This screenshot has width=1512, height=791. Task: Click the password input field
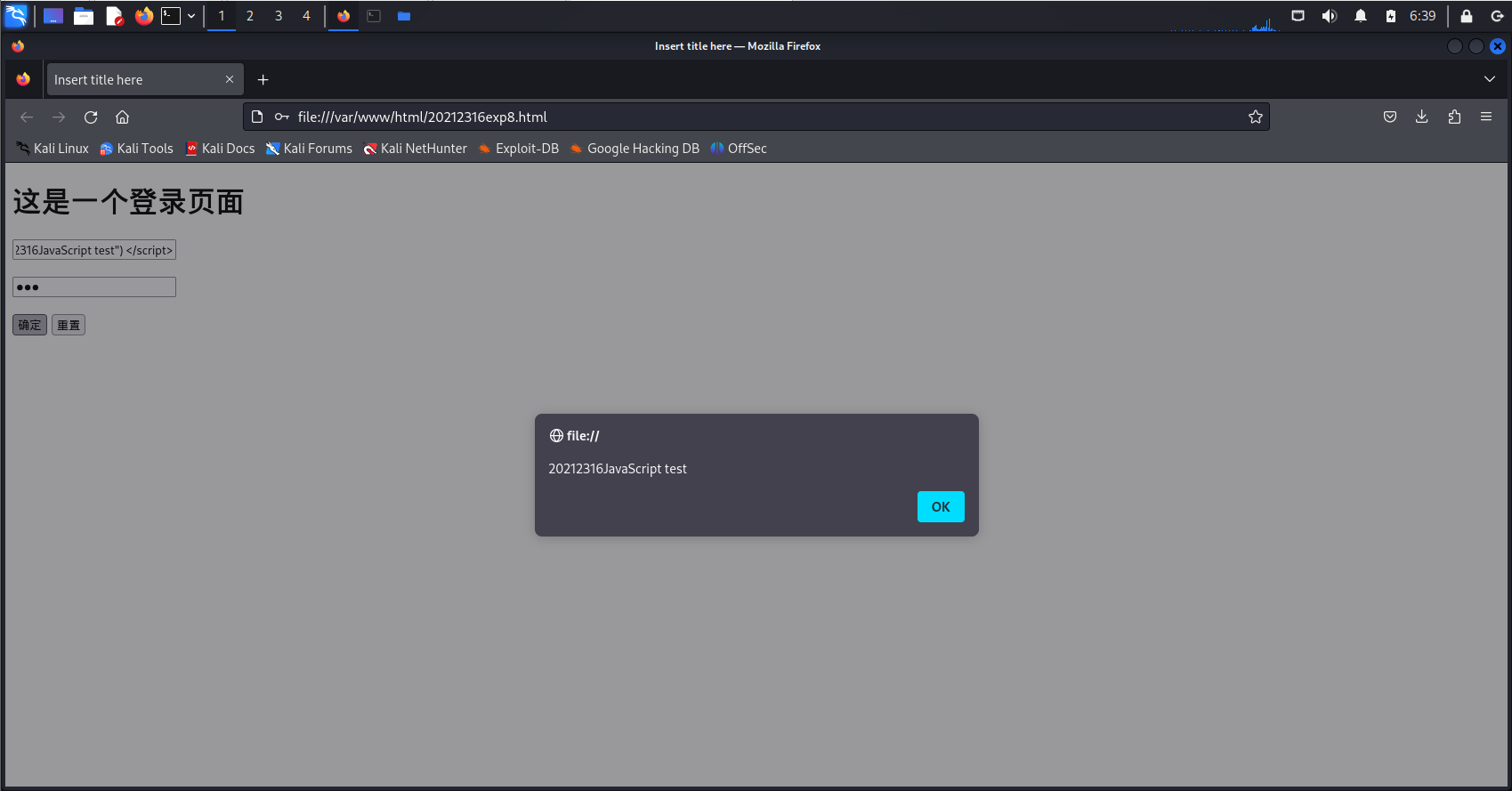coord(94,287)
